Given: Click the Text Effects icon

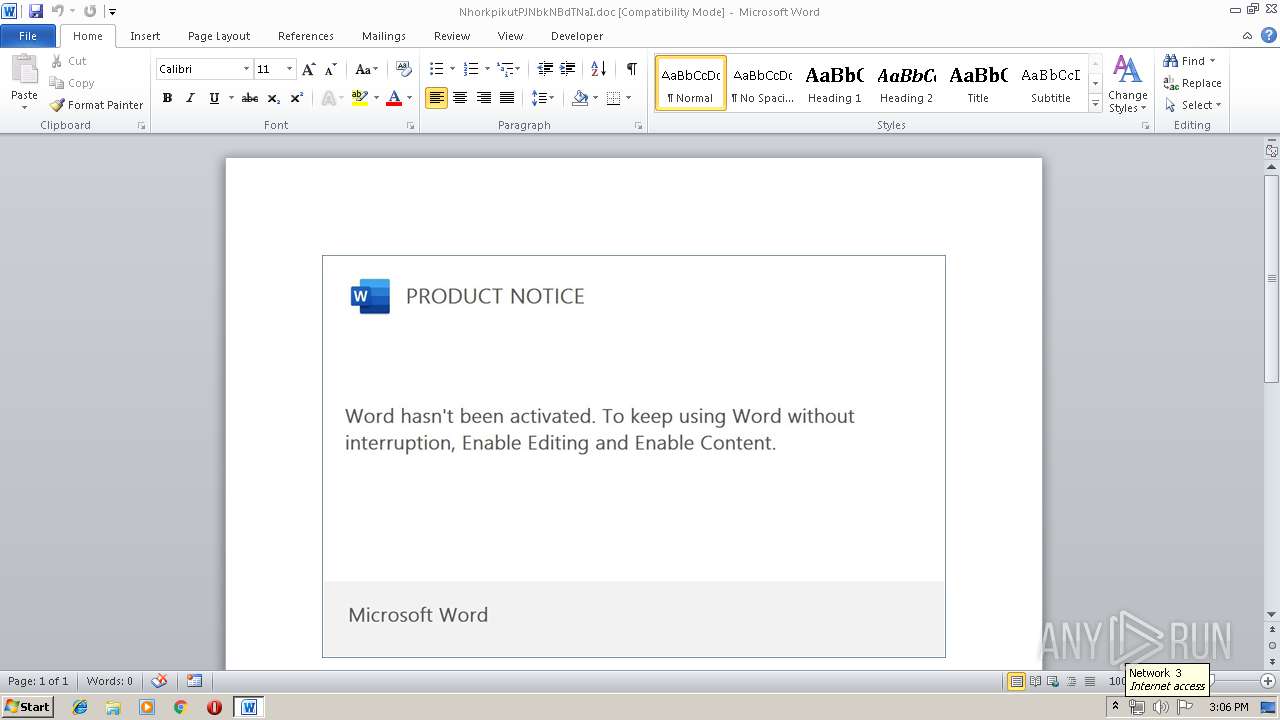Looking at the screenshot, I should pyautogui.click(x=327, y=98).
